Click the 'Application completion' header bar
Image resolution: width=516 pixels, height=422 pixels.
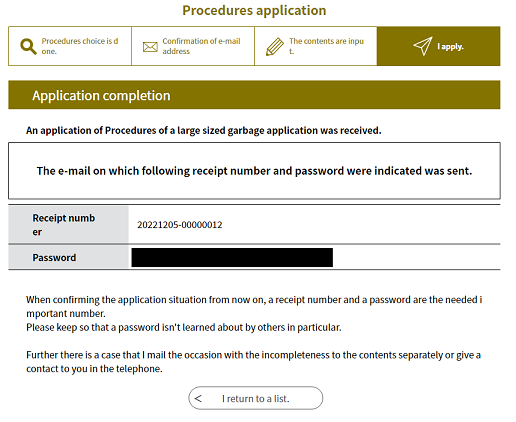[x=254, y=95]
